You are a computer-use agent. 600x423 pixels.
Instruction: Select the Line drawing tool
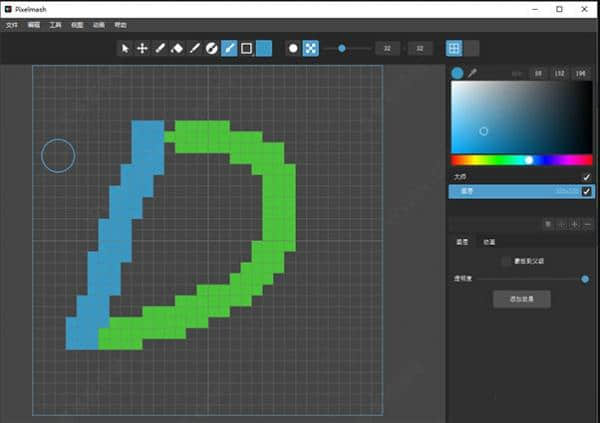[194, 48]
